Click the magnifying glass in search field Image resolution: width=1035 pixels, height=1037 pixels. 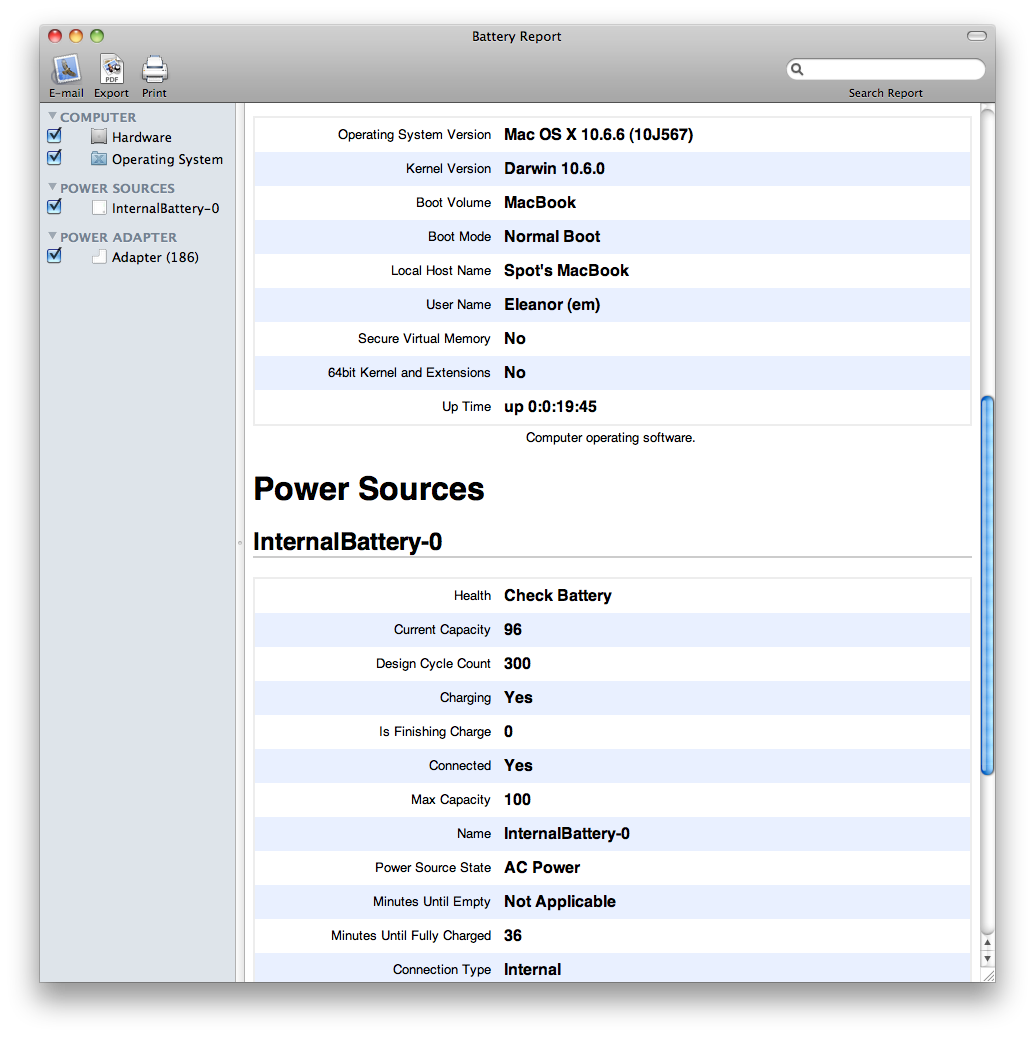tap(797, 69)
